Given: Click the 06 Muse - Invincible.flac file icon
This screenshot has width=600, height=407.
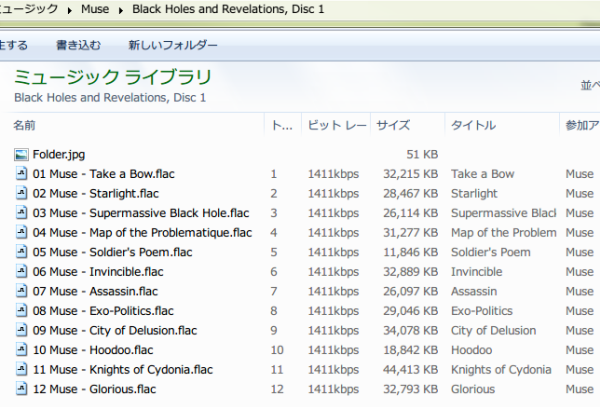Looking at the screenshot, I should click(22, 272).
